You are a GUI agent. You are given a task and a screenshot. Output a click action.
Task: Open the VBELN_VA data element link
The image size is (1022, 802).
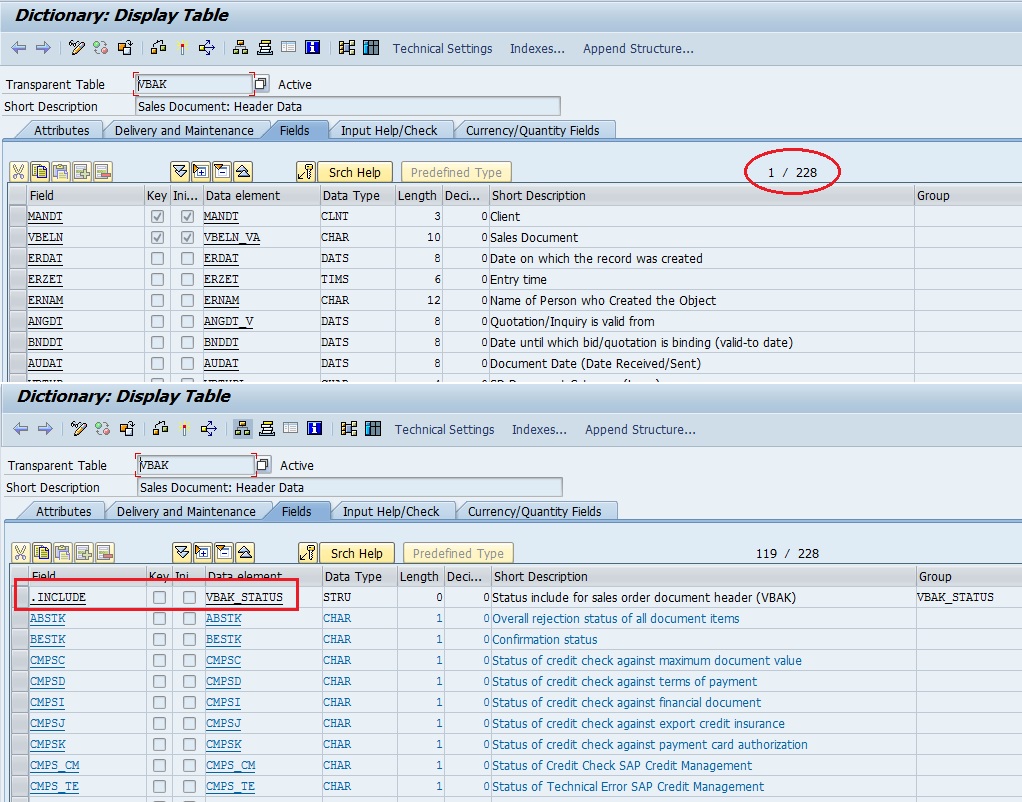pos(231,237)
